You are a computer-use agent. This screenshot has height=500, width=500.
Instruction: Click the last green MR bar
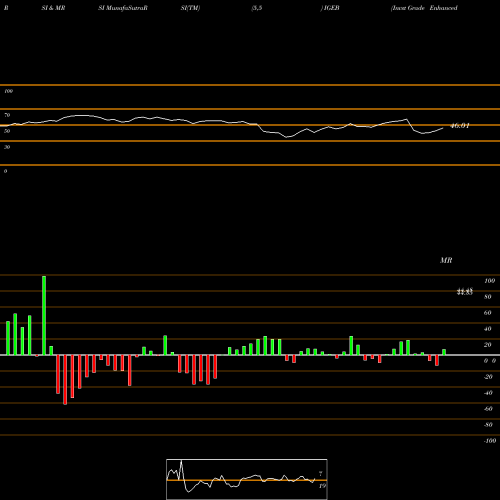[444, 352]
